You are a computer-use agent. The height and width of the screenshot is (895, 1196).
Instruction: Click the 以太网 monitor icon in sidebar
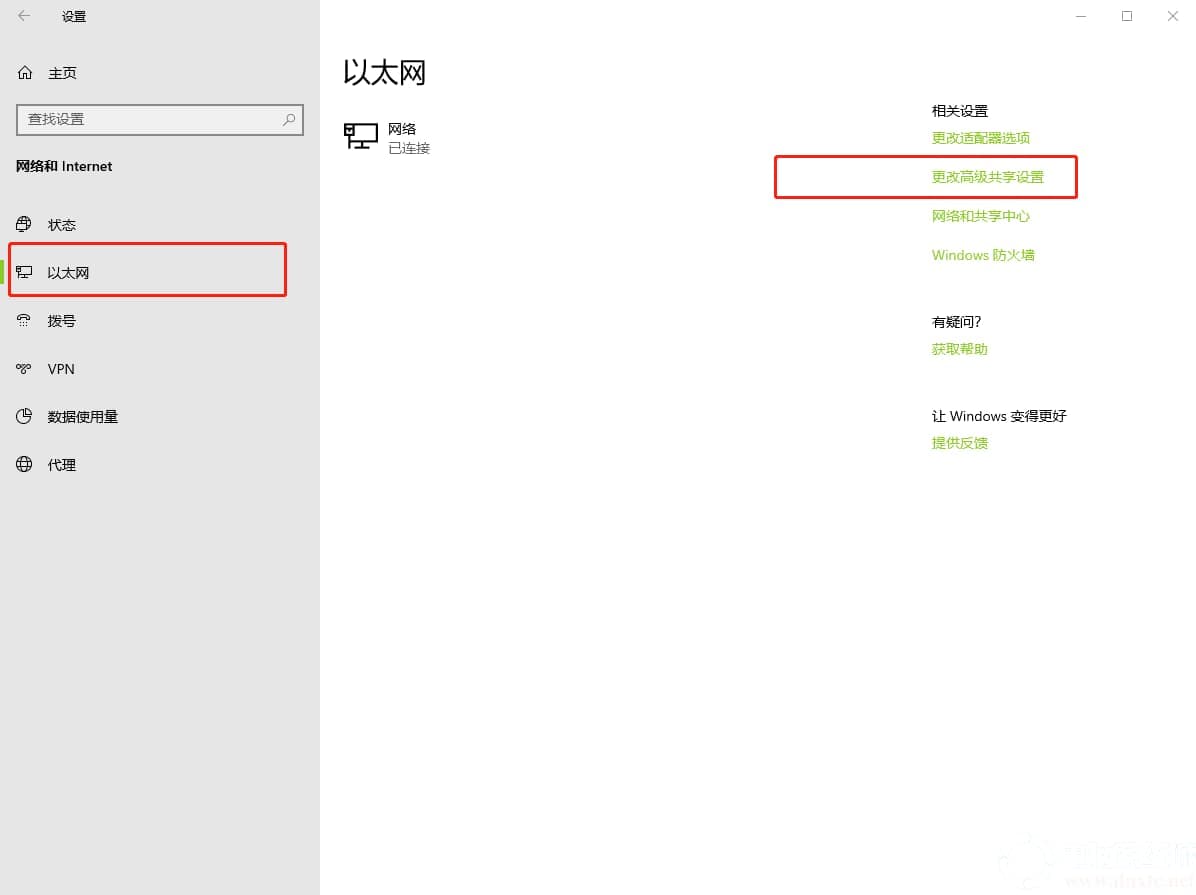click(x=24, y=272)
